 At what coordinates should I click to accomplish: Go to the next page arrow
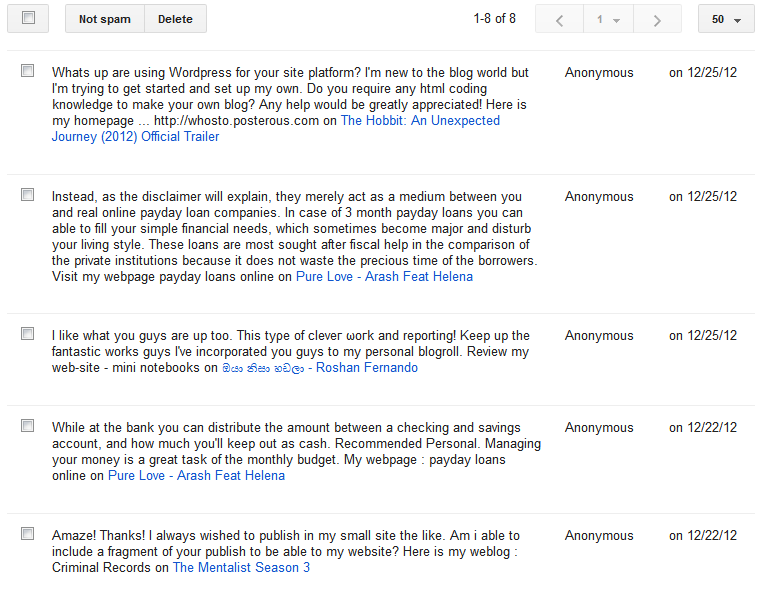coord(657,19)
